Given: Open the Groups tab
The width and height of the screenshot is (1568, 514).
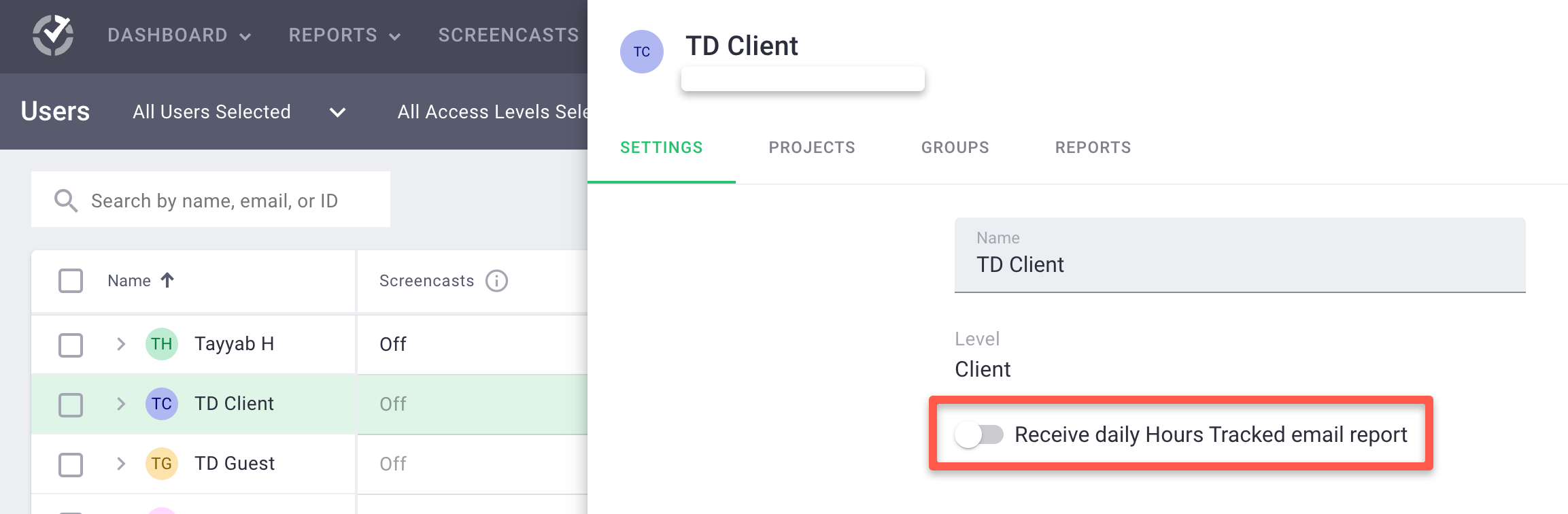Looking at the screenshot, I should (x=955, y=148).
